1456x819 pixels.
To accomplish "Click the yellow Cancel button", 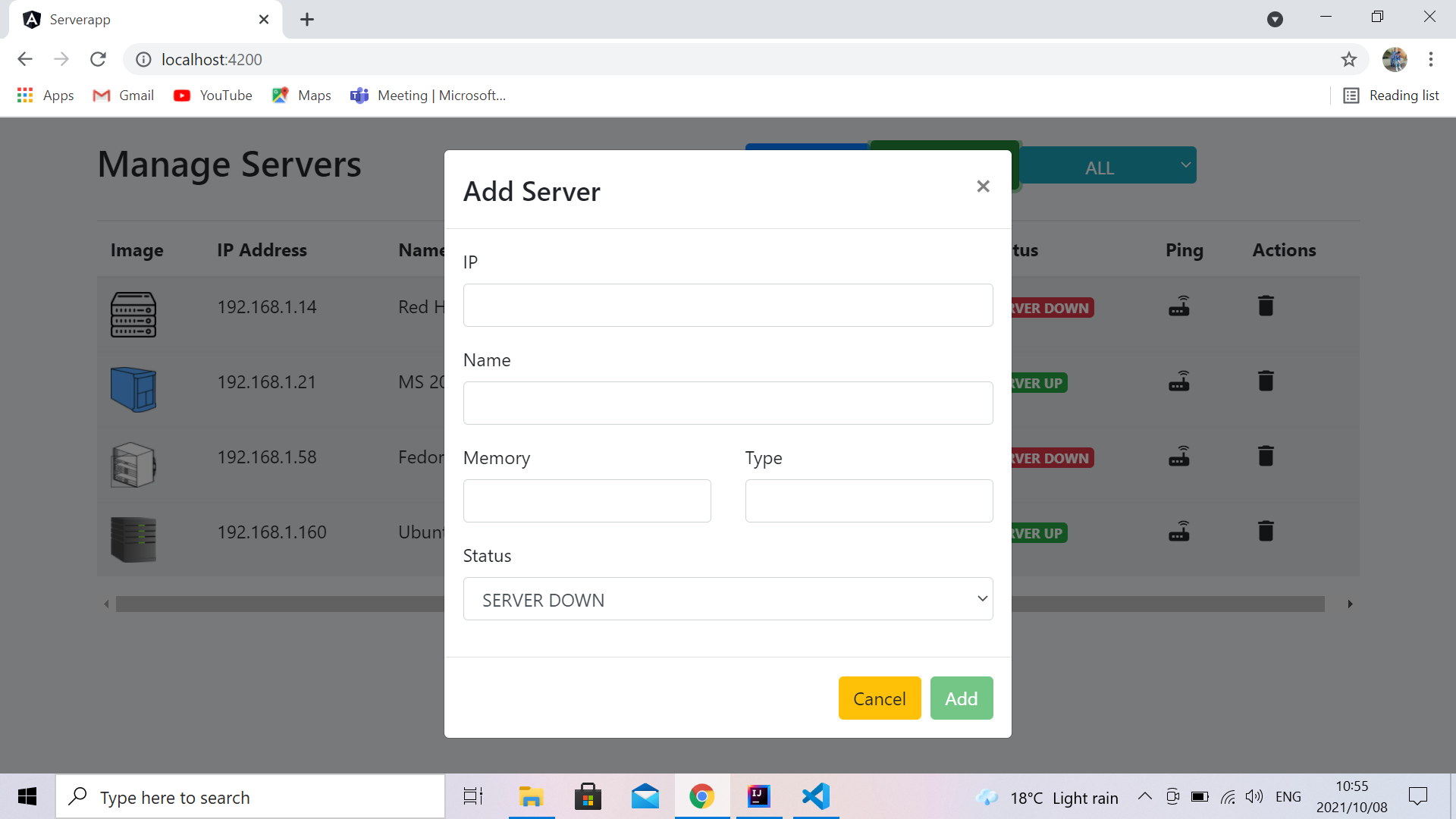I will (880, 698).
